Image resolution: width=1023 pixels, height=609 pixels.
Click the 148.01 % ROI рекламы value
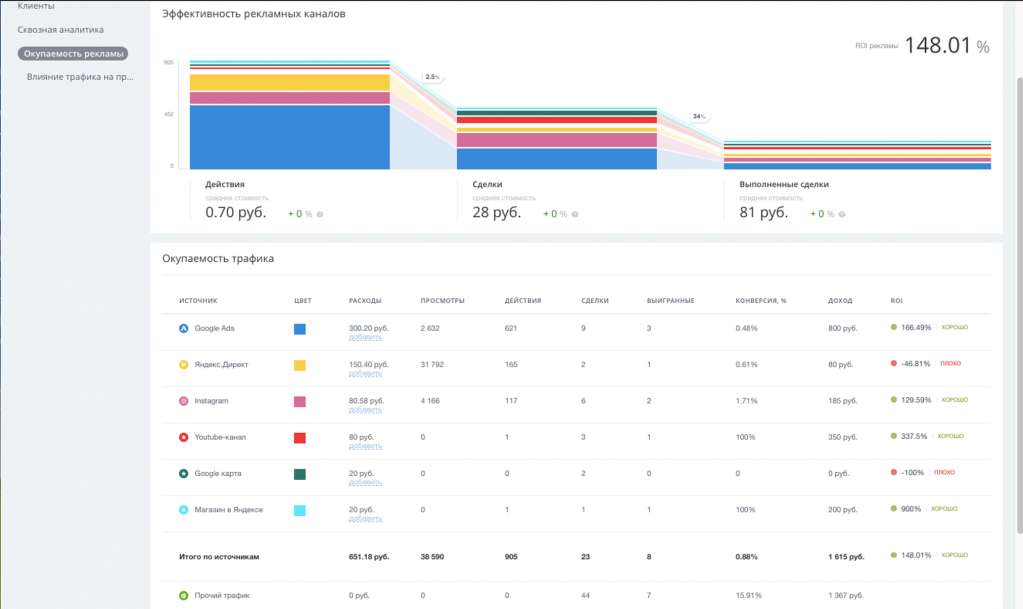(947, 45)
